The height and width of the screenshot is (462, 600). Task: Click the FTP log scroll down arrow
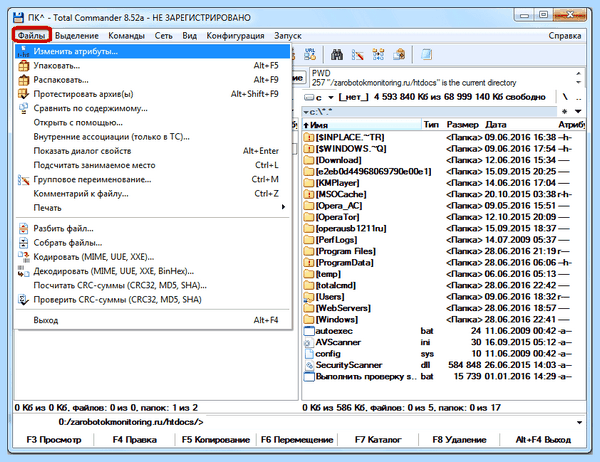click(579, 82)
